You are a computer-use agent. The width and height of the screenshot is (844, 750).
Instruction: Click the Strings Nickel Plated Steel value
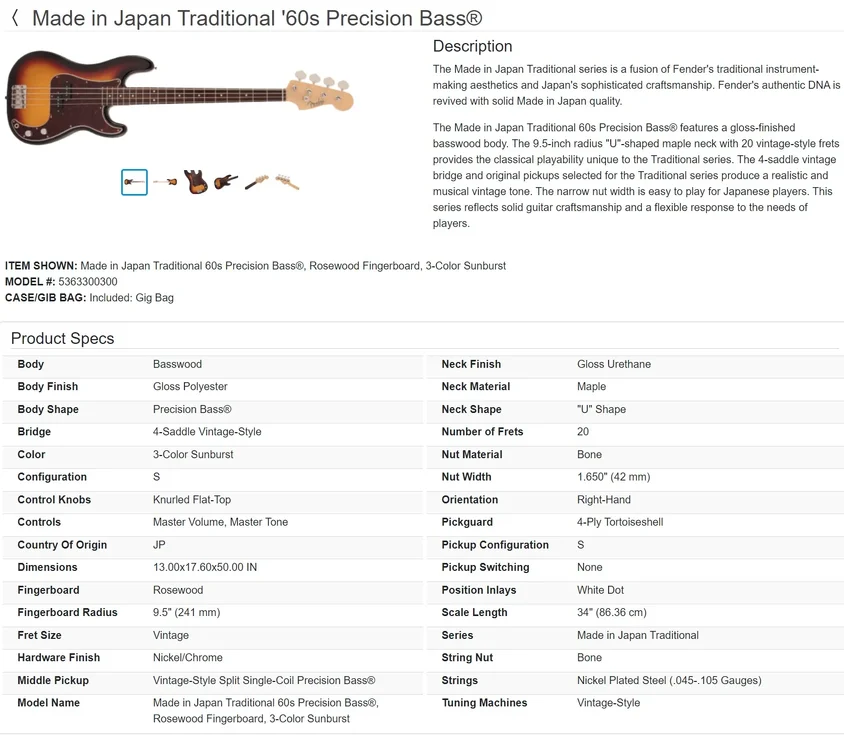pyautogui.click(x=669, y=681)
